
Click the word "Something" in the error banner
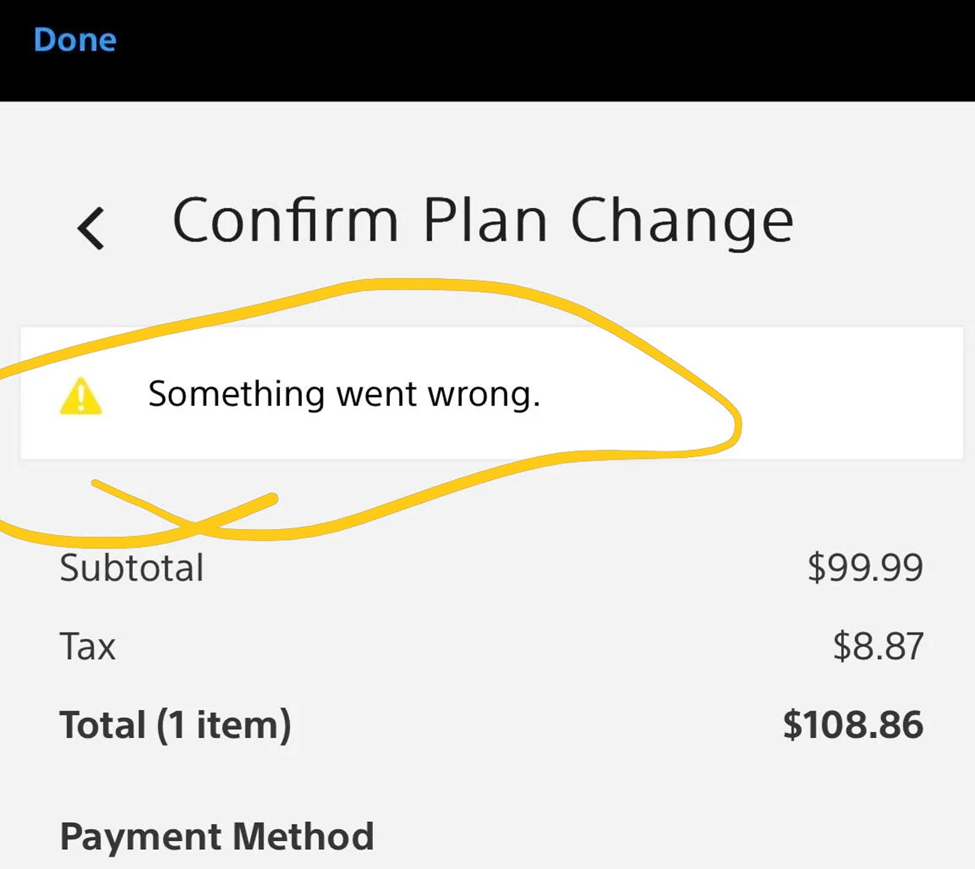236,394
